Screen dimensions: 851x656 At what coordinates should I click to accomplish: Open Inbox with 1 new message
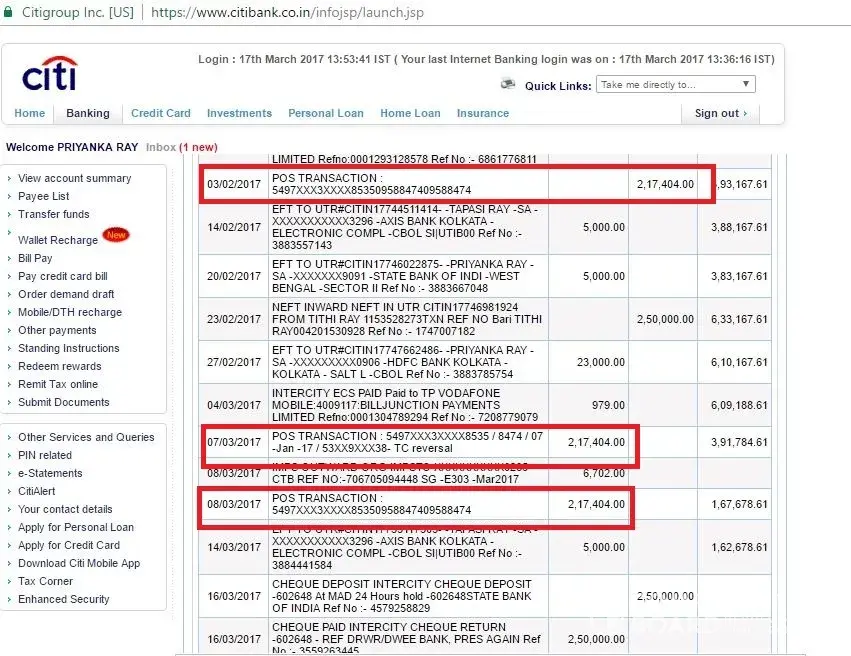coord(181,148)
